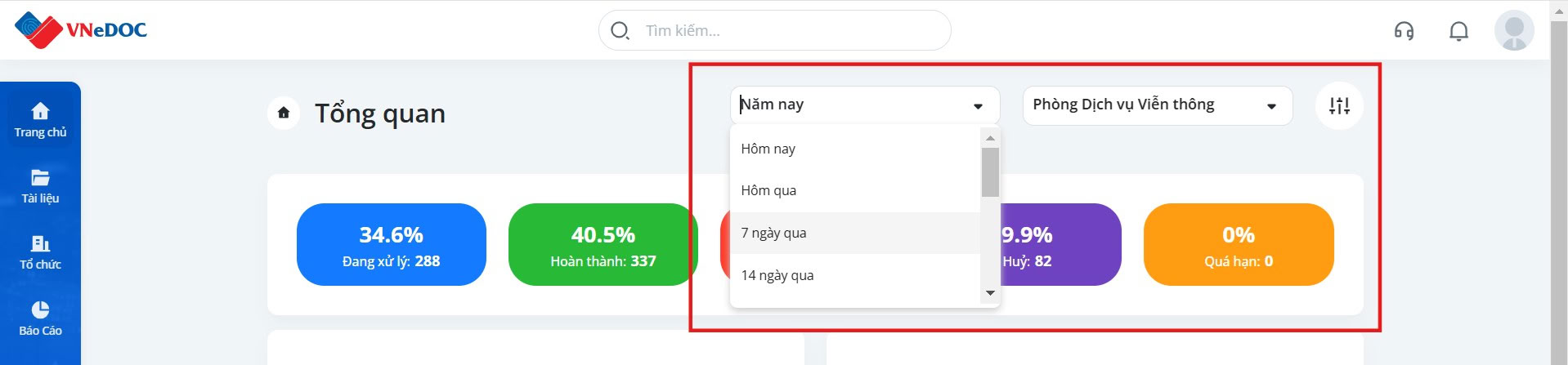Expand the Năm nay time range dropdown
This screenshot has width=1568, height=365.
(865, 105)
